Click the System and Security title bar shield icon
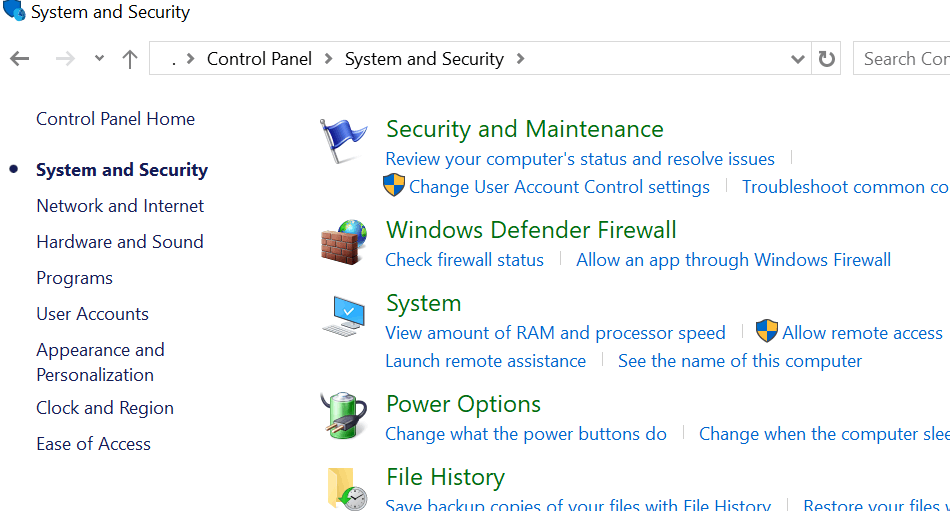950x511 pixels. coord(13,10)
